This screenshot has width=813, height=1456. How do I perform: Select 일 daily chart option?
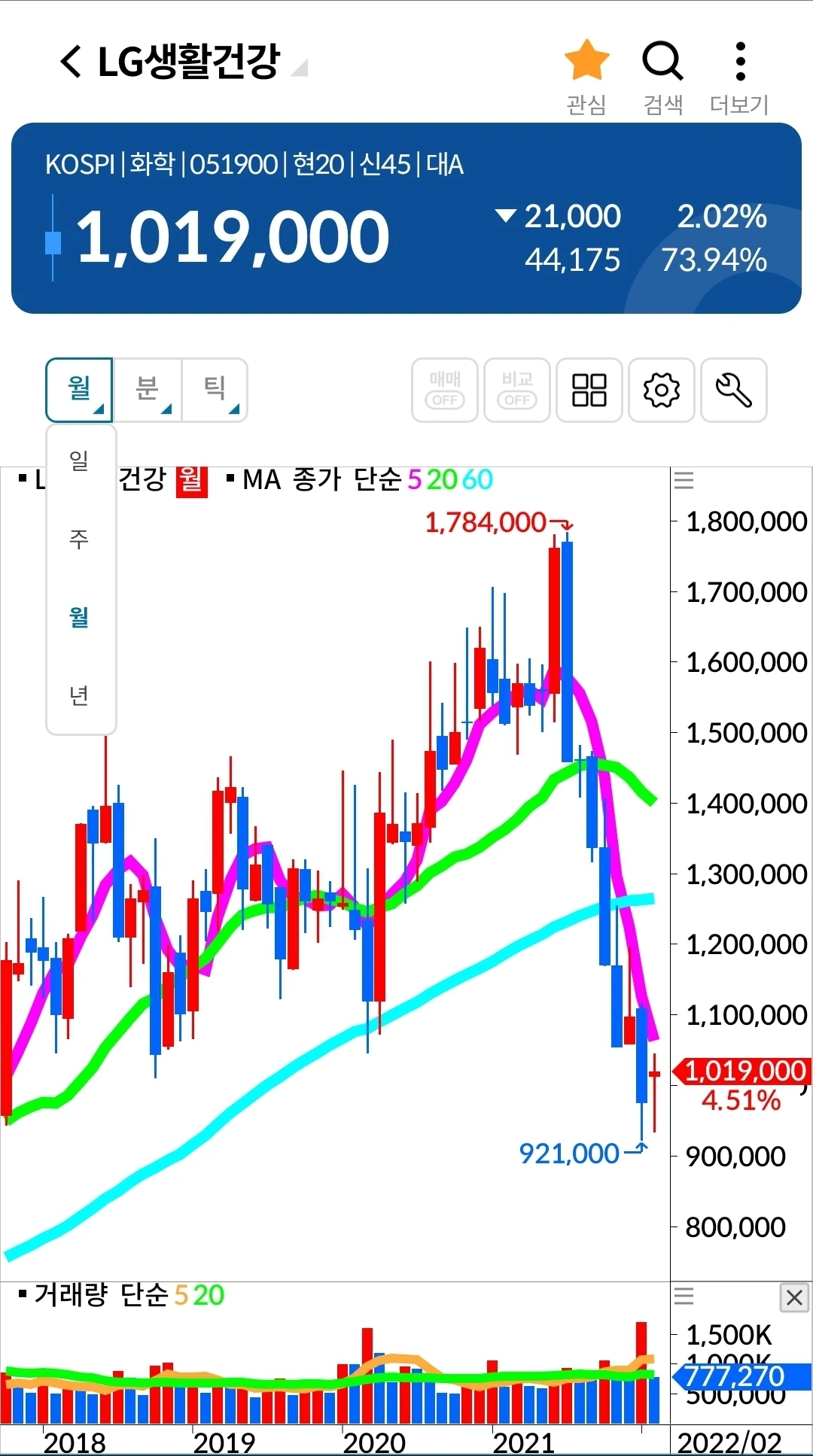pyautogui.click(x=80, y=461)
